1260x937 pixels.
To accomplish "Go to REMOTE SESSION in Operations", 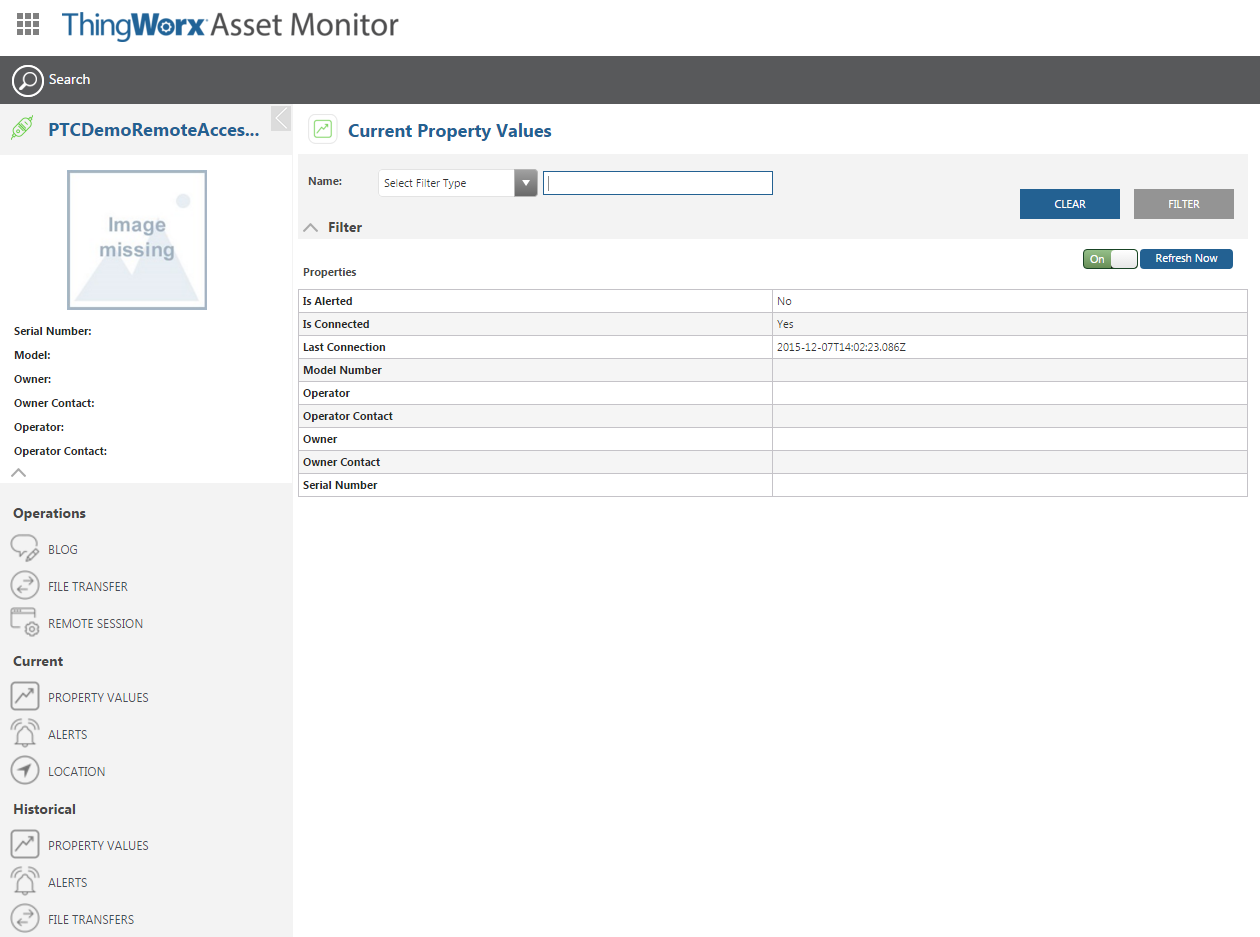I will (x=96, y=623).
